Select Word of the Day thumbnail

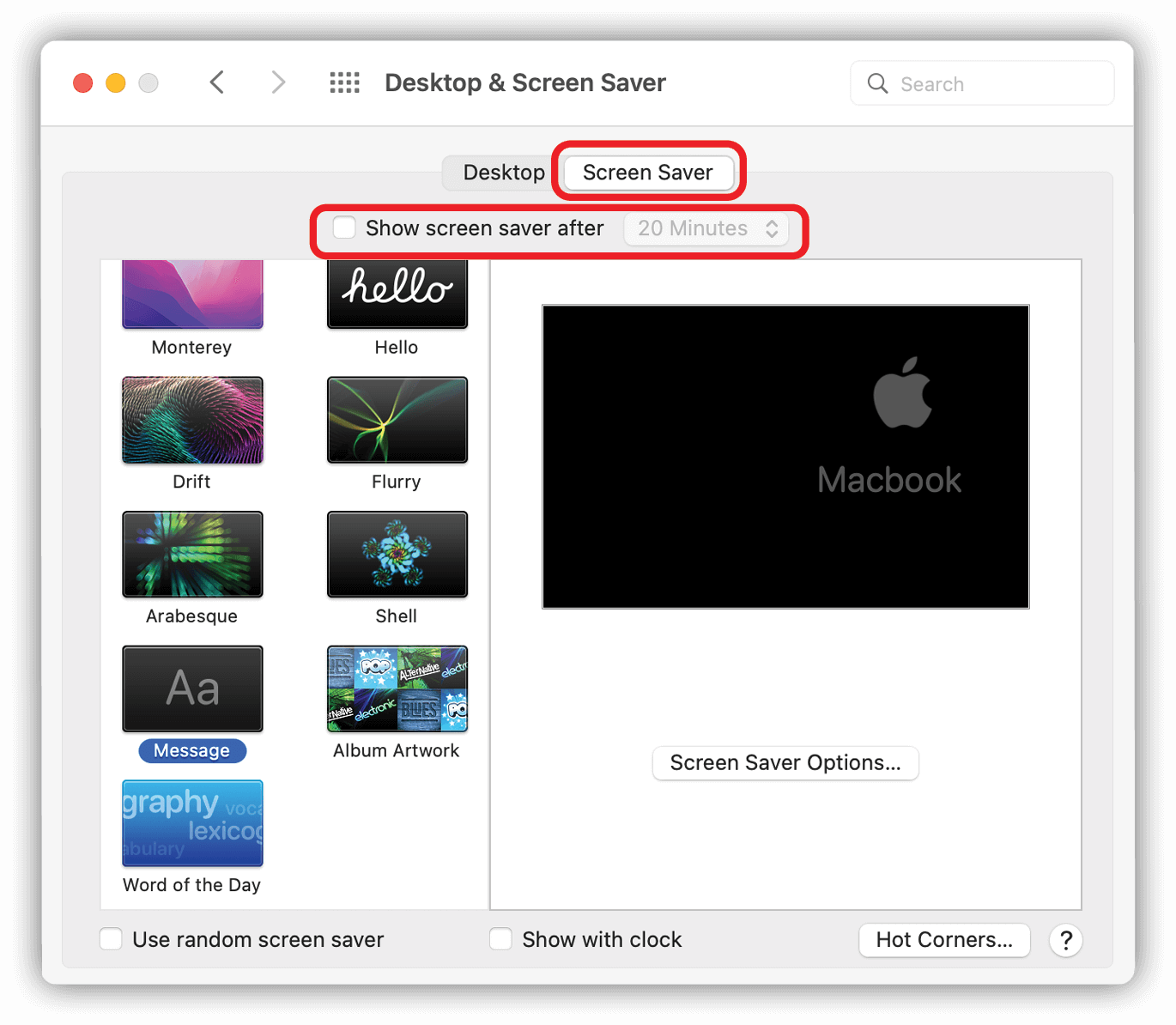click(192, 823)
